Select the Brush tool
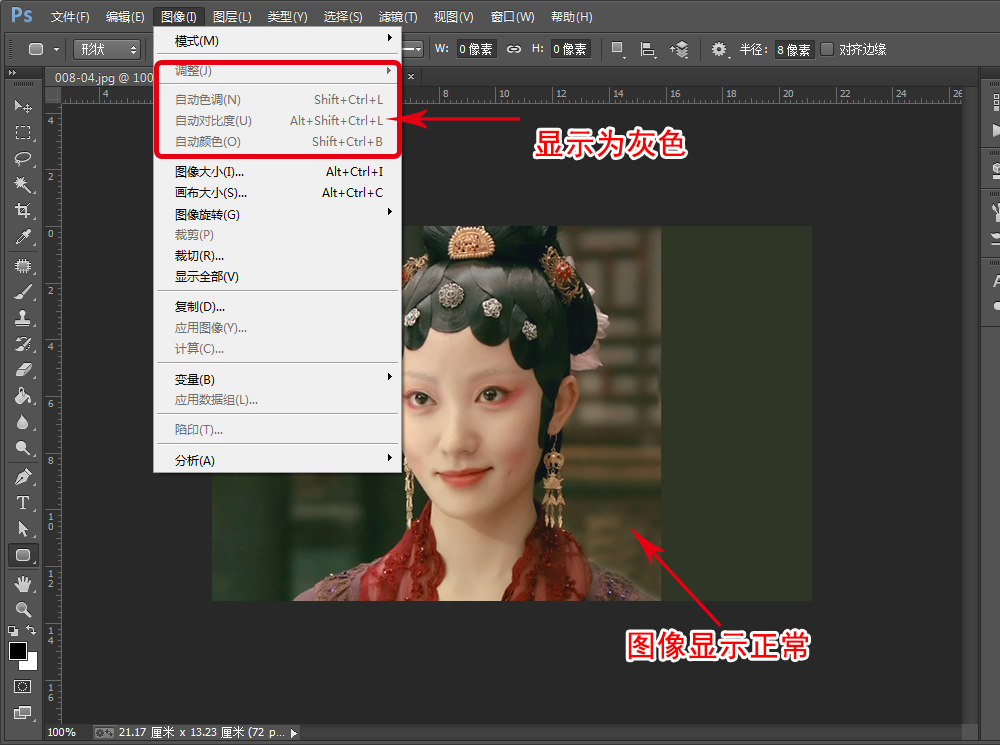This screenshot has width=1000, height=745. [23, 291]
